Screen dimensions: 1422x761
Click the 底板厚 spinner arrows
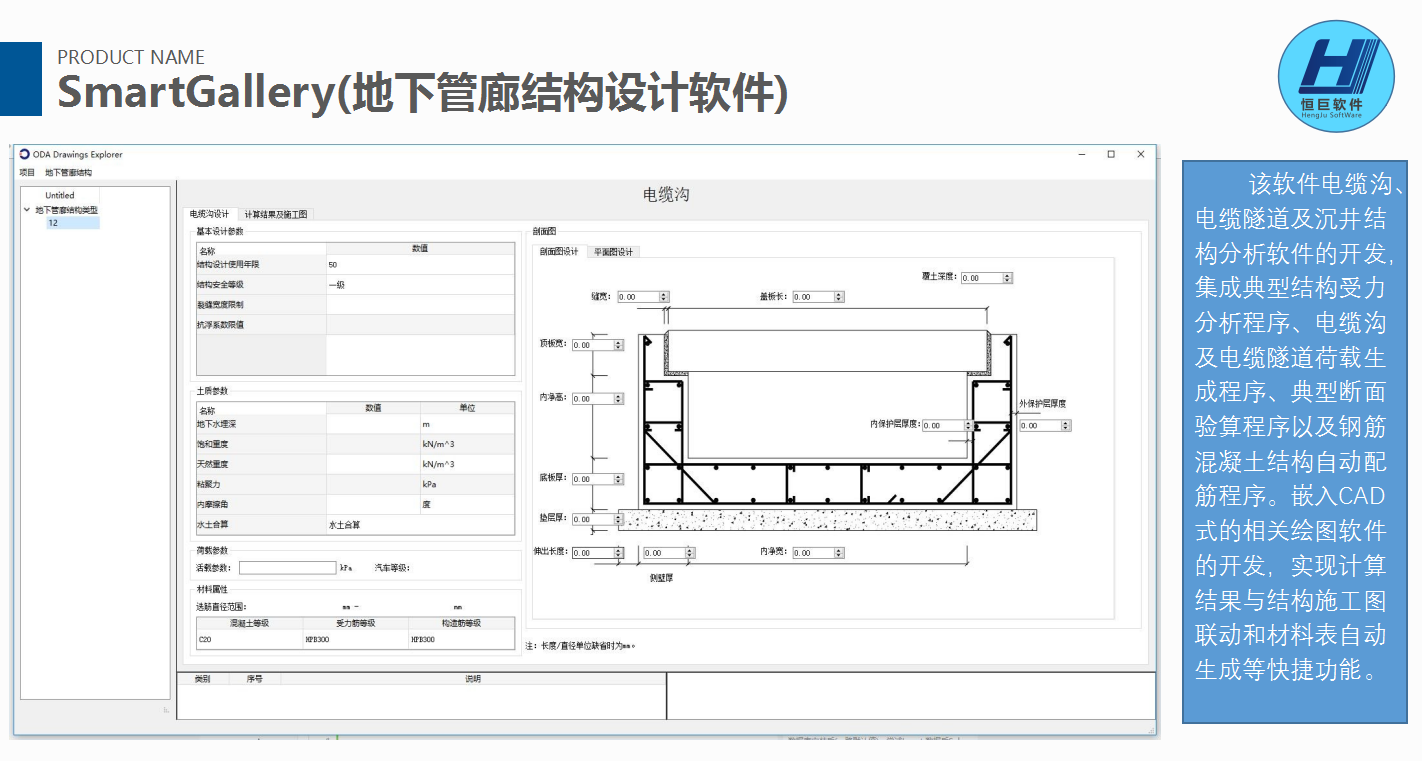tap(618, 479)
